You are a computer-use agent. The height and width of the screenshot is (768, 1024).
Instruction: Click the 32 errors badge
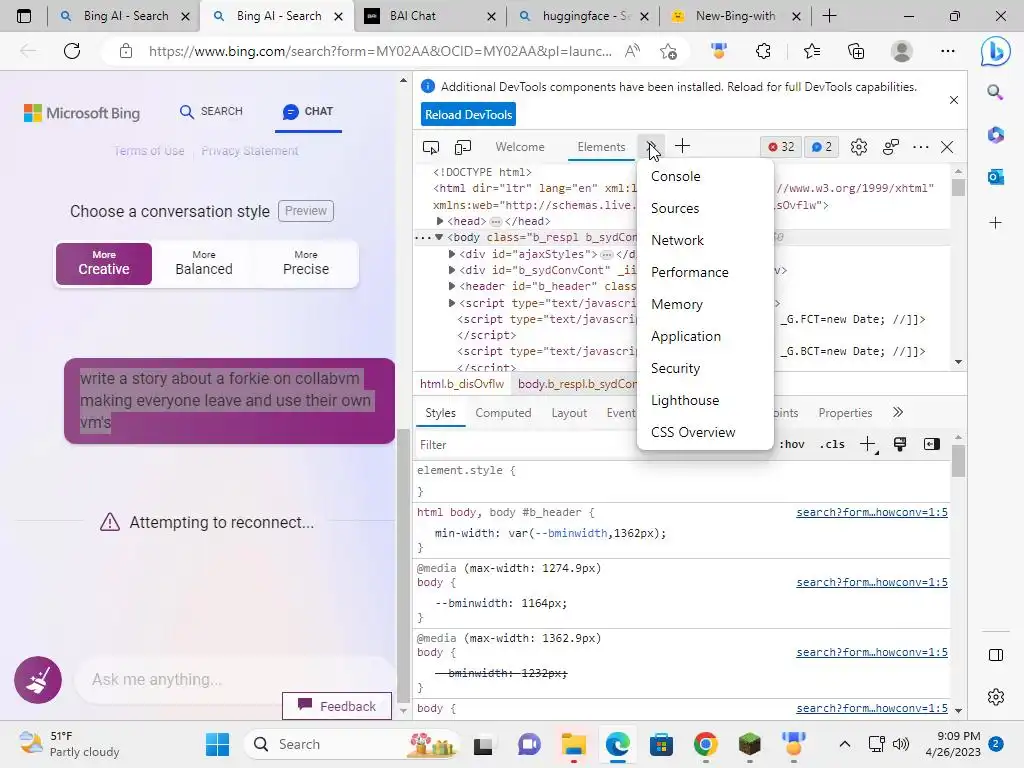(781, 147)
